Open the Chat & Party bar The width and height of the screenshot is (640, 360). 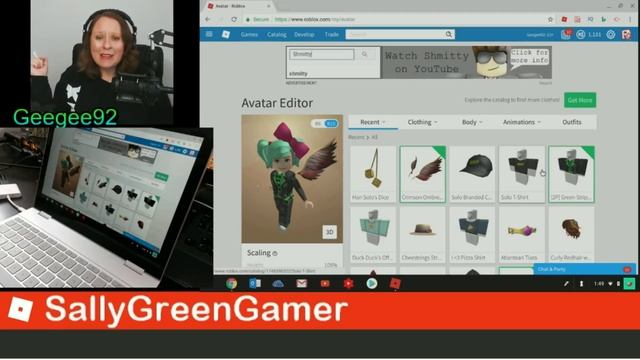(584, 269)
